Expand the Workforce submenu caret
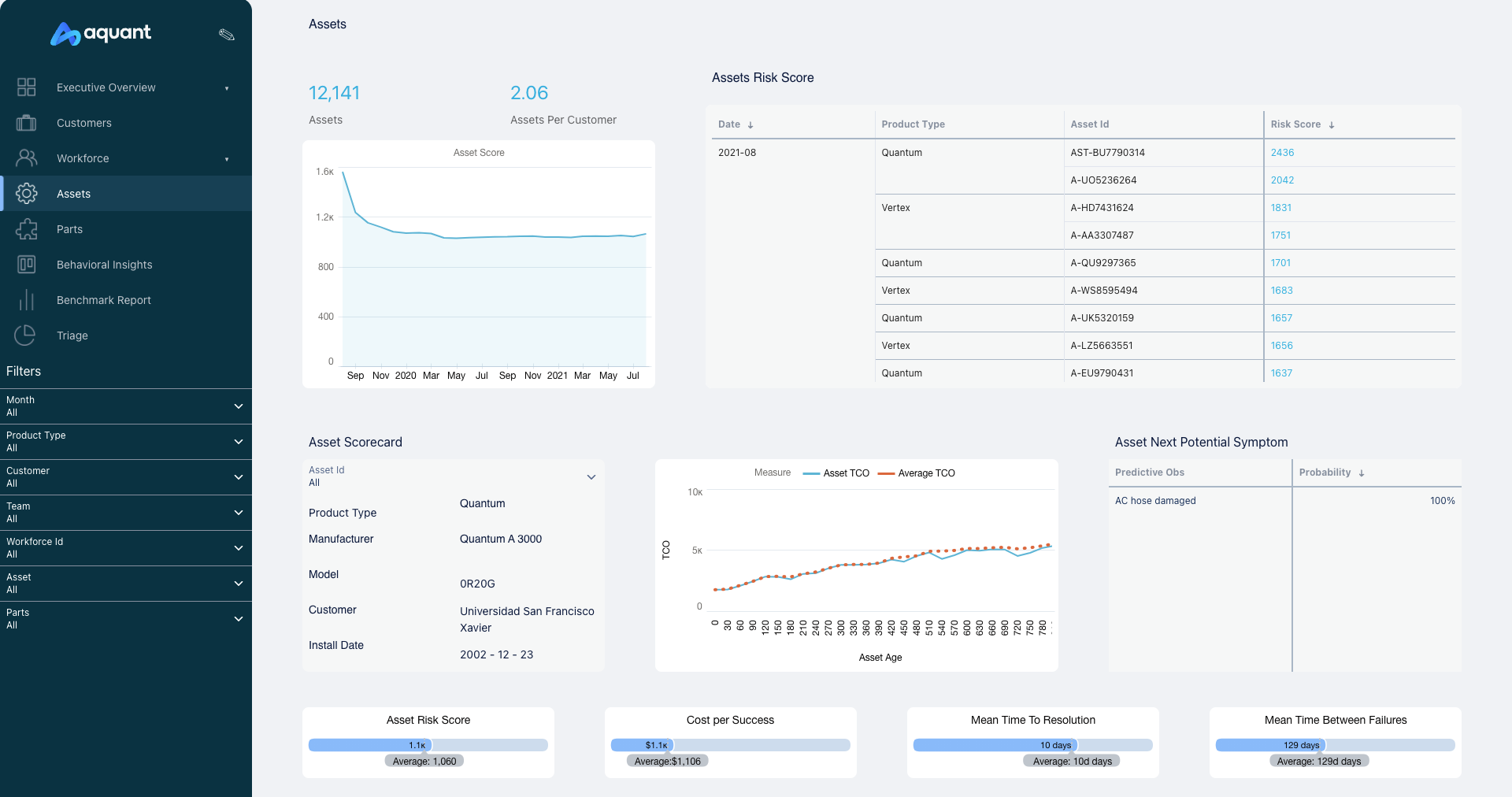 227,159
